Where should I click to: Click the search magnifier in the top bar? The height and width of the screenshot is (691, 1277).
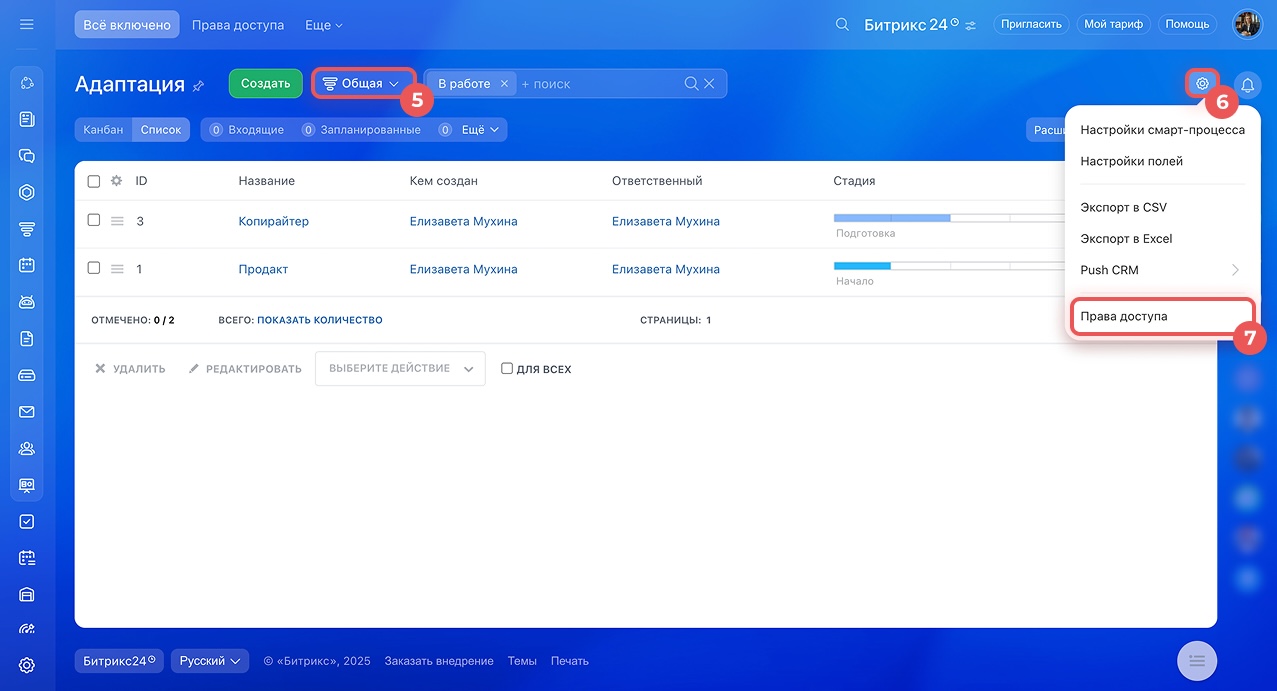coord(842,24)
